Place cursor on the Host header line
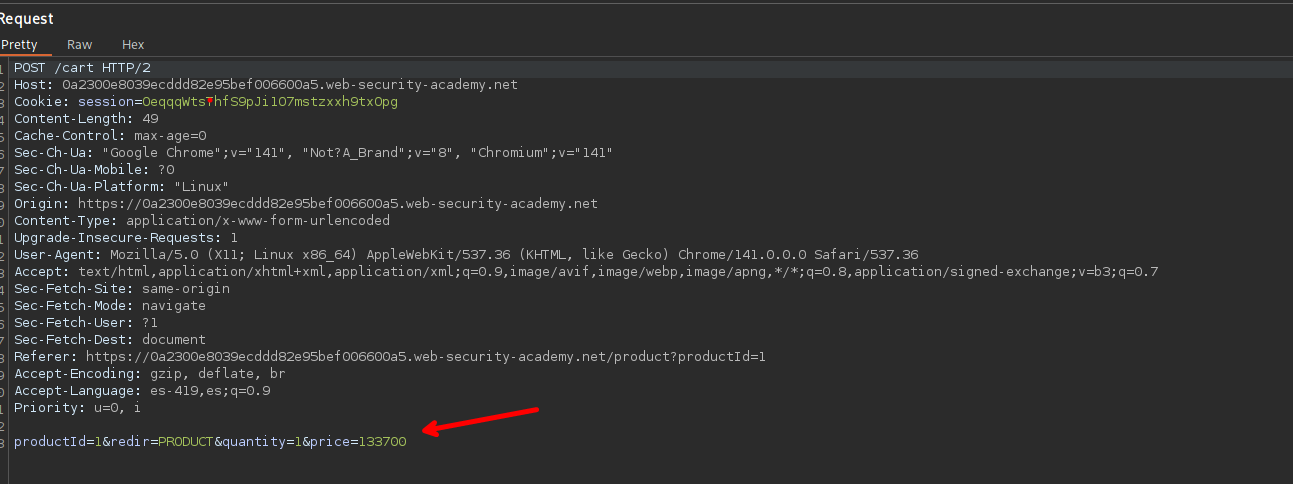The height and width of the screenshot is (484, 1293). click(265, 85)
